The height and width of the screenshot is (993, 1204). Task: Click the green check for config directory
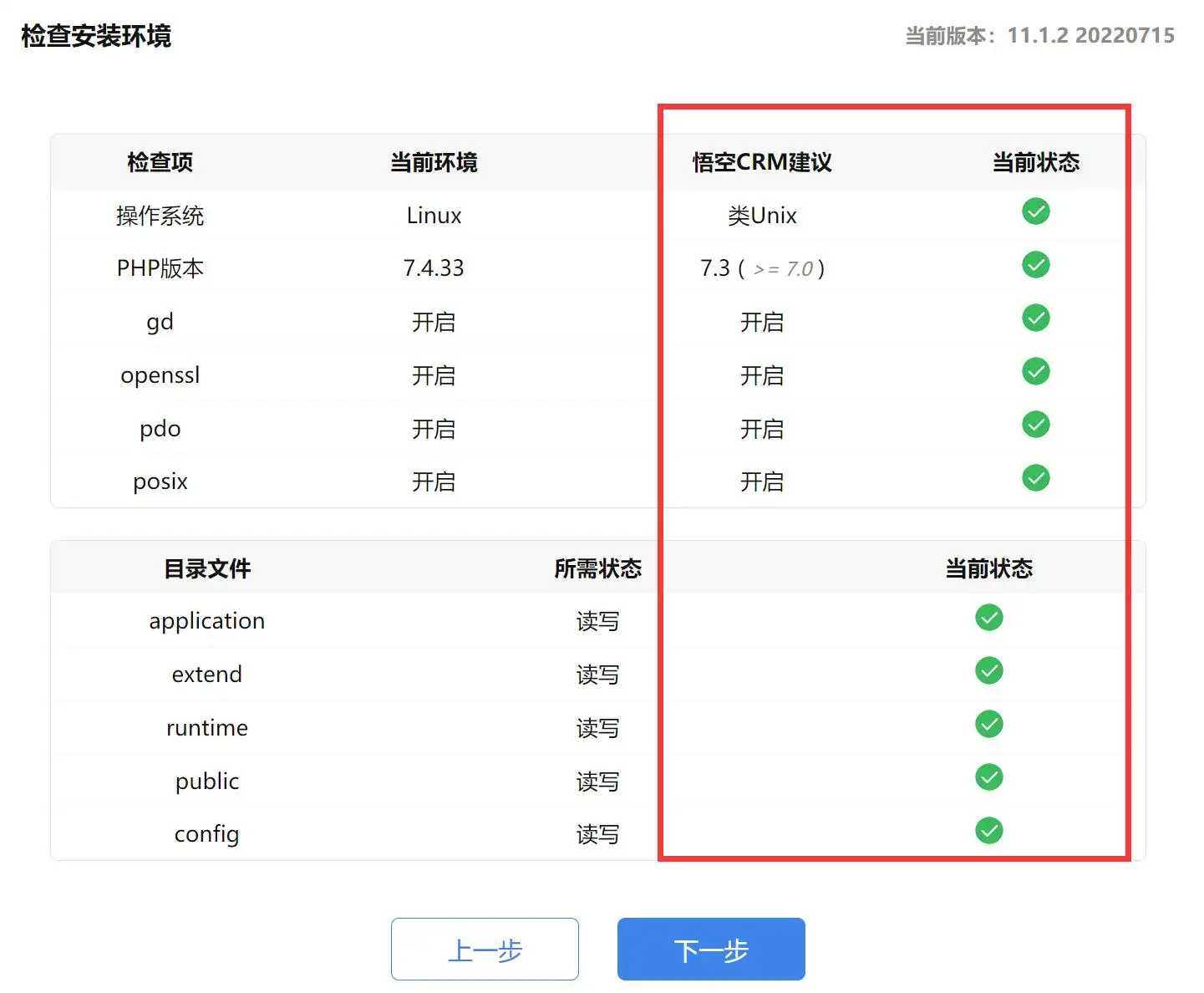coord(989,831)
